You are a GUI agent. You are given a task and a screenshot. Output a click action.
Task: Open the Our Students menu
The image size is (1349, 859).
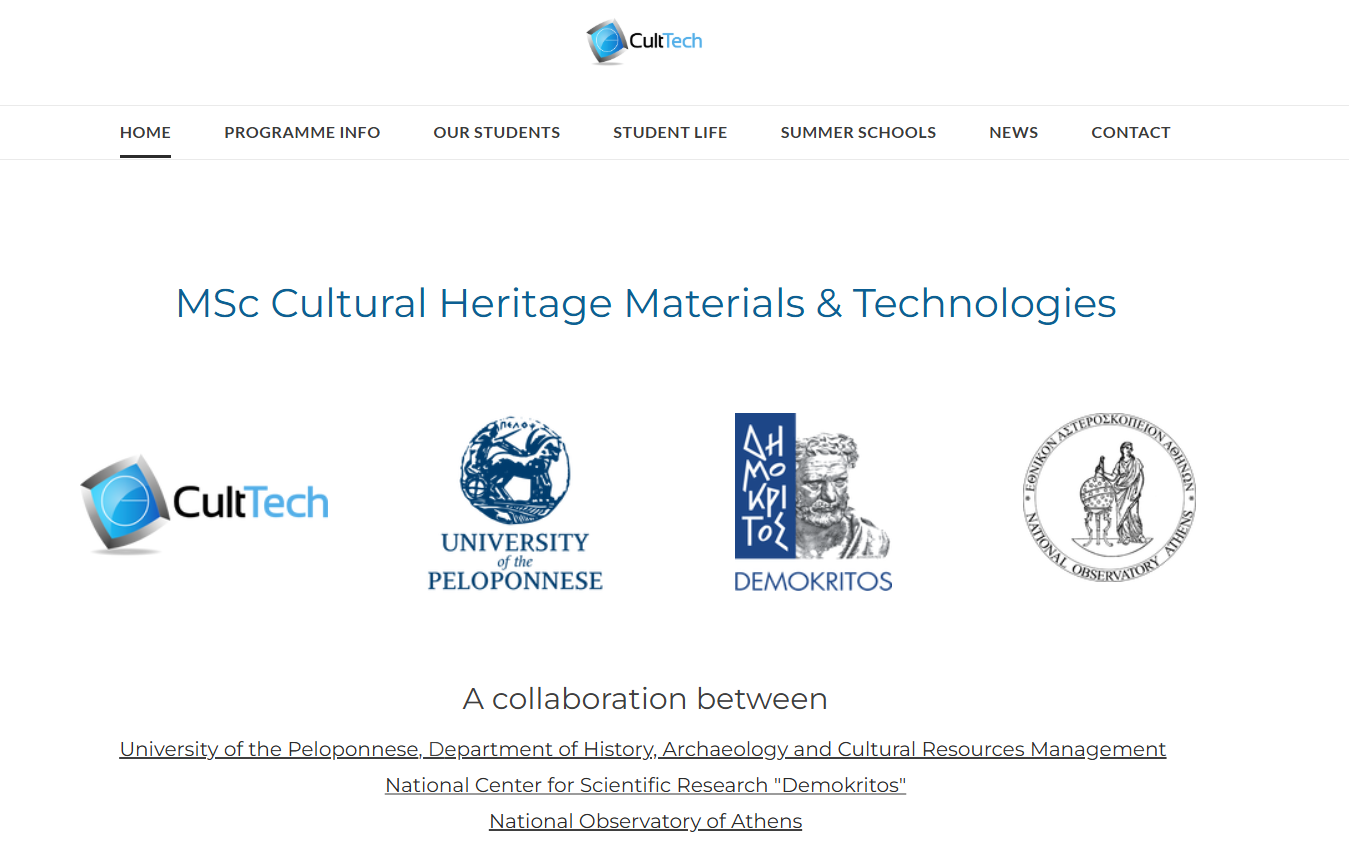[497, 132]
